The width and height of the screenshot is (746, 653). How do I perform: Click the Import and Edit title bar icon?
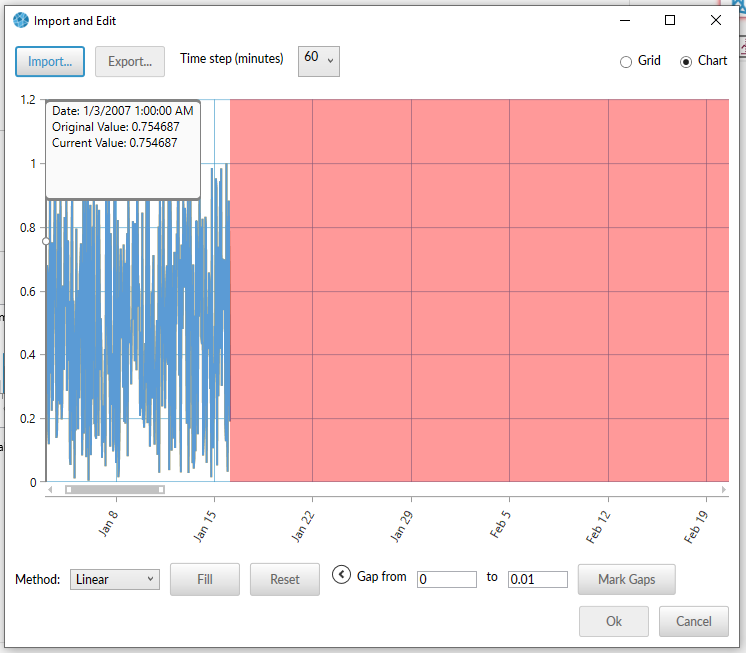coord(21,20)
